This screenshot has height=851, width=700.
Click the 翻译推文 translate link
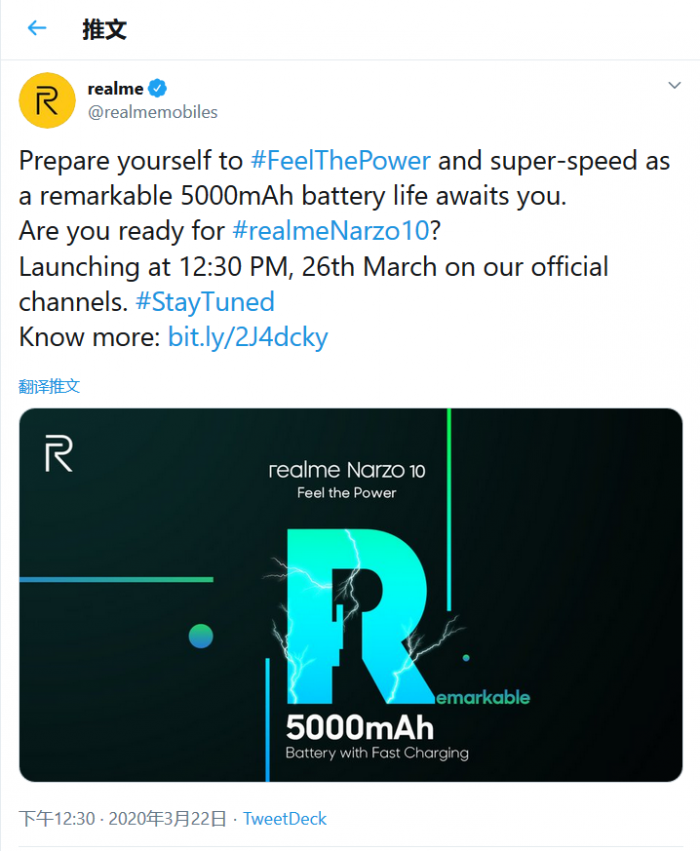pos(49,386)
